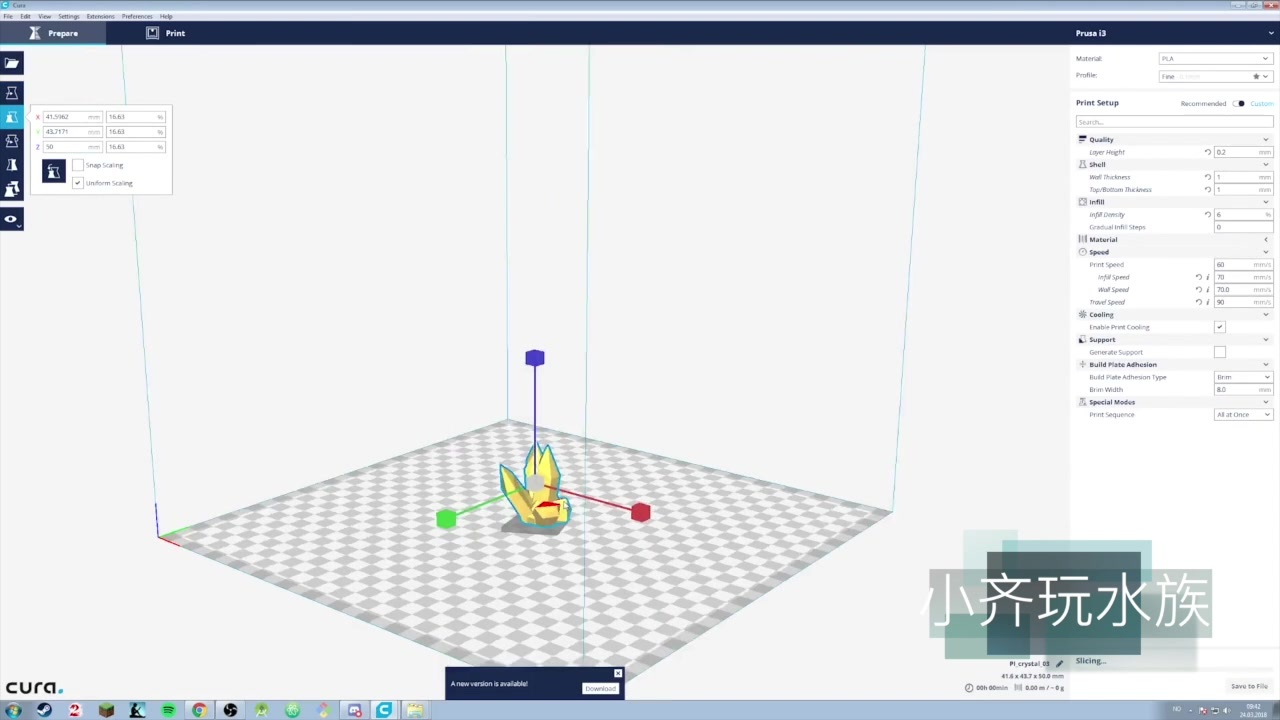Uncheck Uniform Scaling checkbox
The image size is (1280, 720).
point(78,183)
